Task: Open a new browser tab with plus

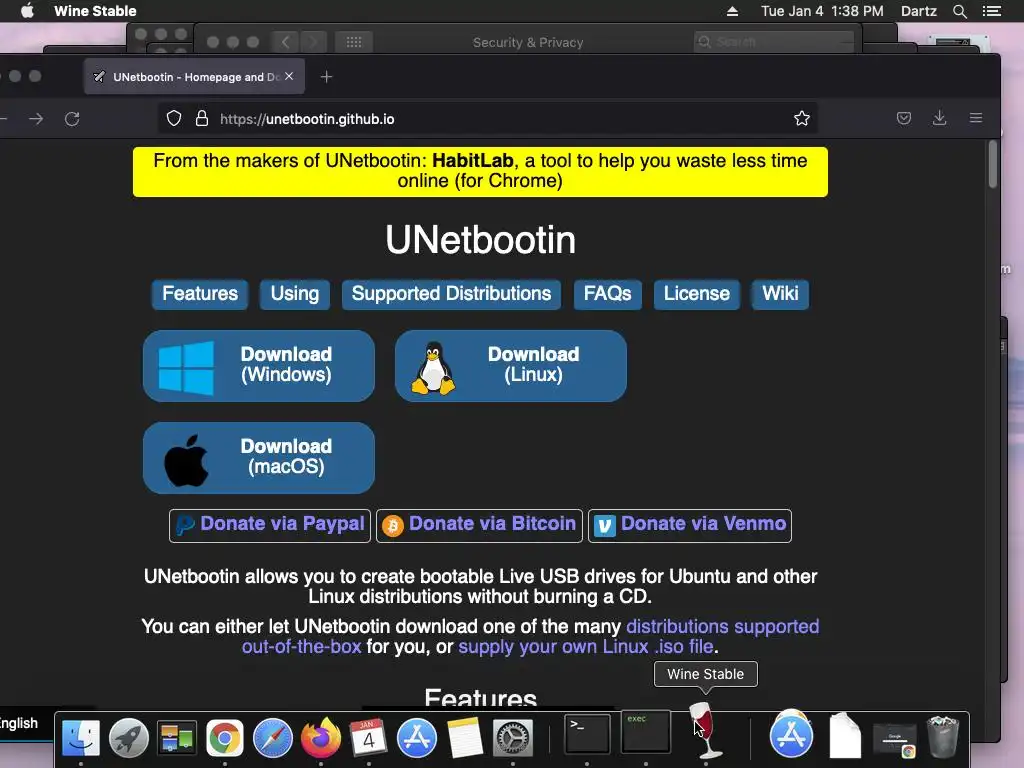Action: pos(327,77)
